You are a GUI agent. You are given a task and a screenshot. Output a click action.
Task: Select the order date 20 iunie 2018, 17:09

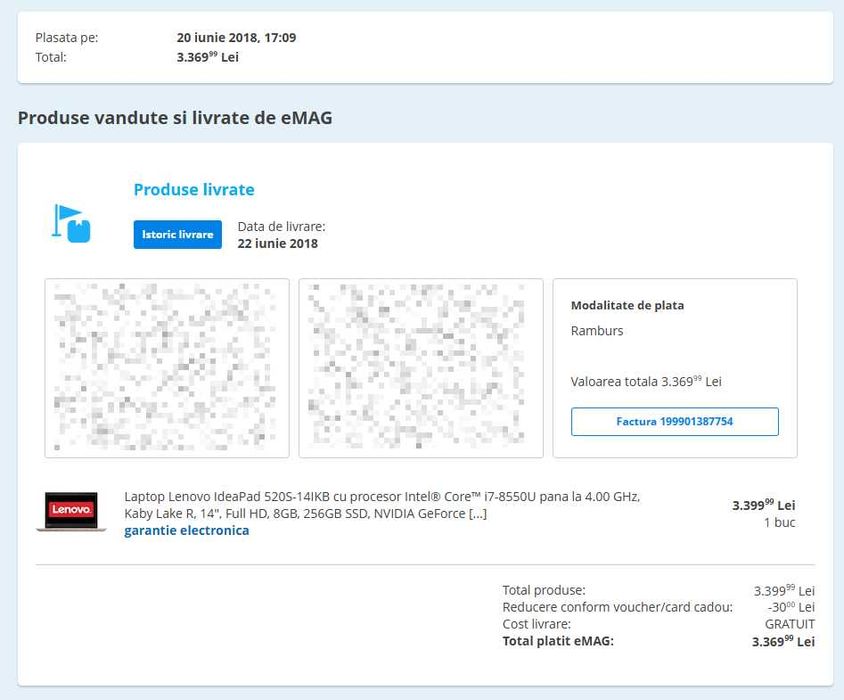[x=236, y=38]
